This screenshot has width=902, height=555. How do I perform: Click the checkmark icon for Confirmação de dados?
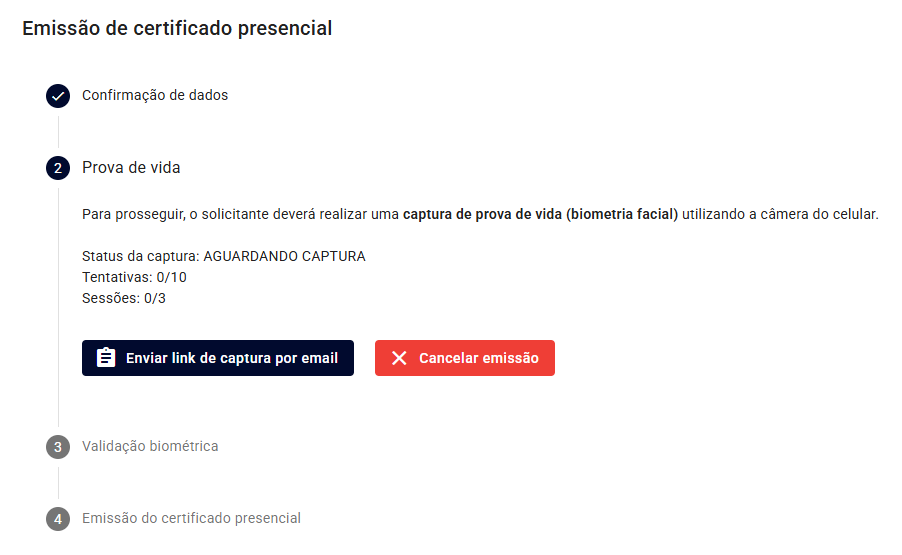click(x=58, y=96)
